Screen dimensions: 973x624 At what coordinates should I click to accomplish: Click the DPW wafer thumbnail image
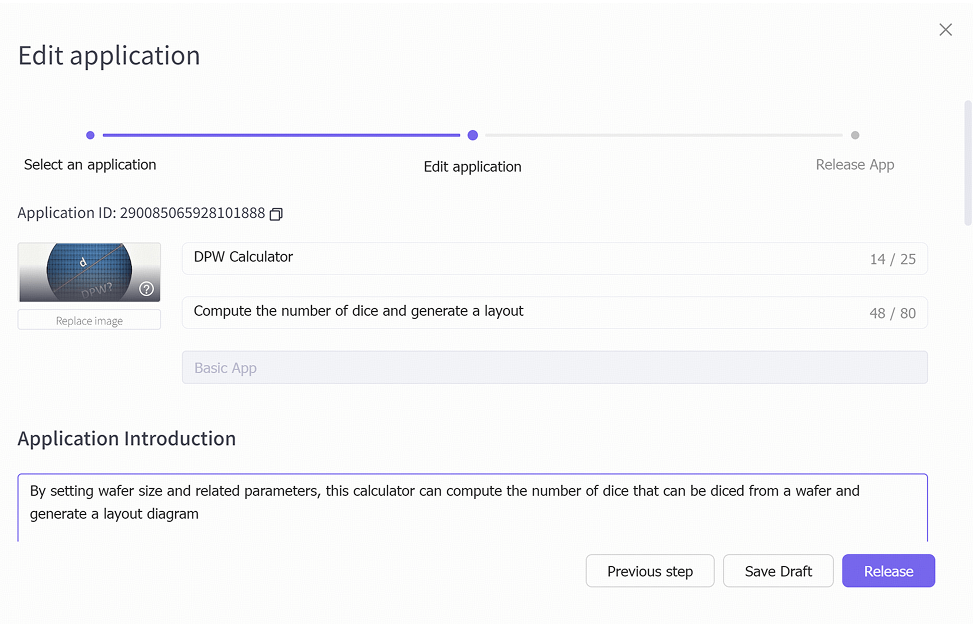tap(89, 272)
